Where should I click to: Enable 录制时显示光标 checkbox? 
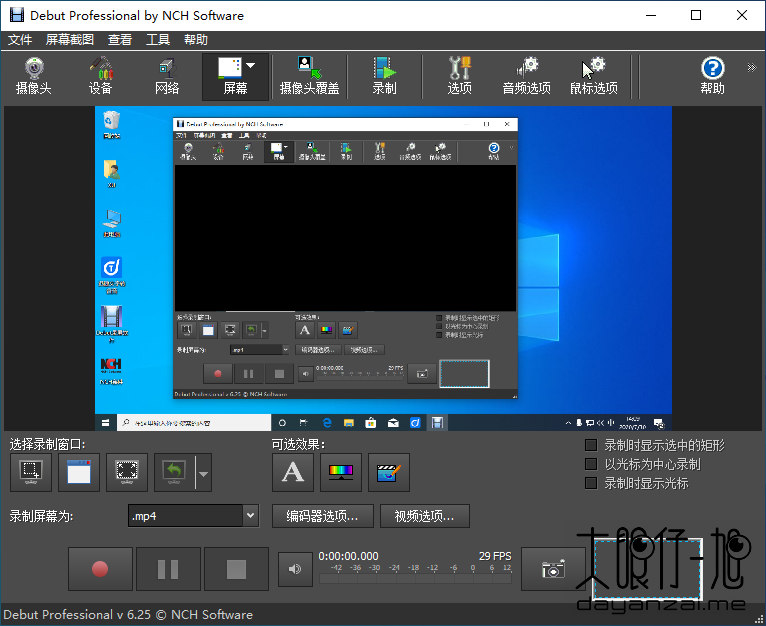tap(591, 483)
